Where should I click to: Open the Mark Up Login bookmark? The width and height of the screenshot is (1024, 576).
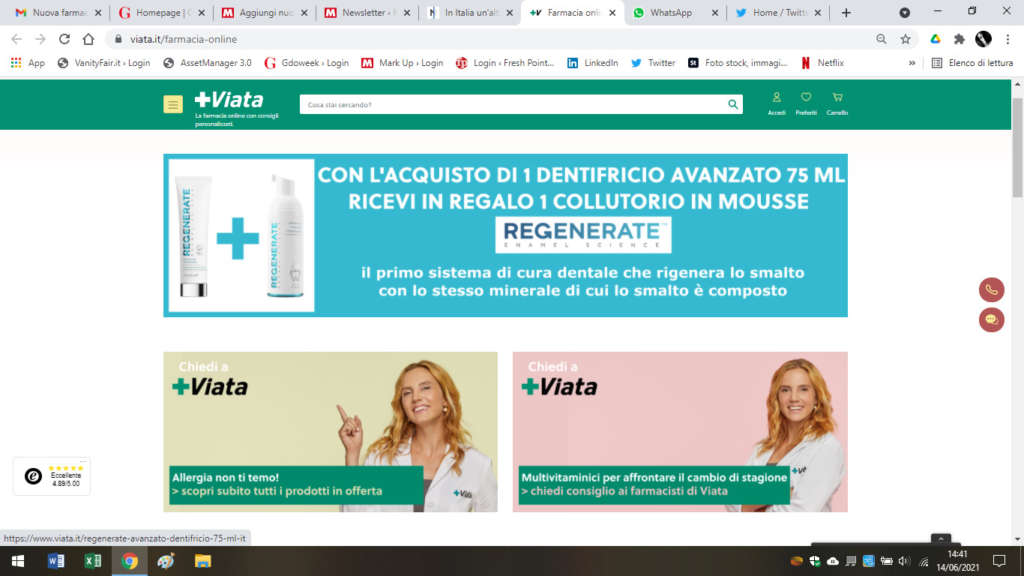point(402,63)
